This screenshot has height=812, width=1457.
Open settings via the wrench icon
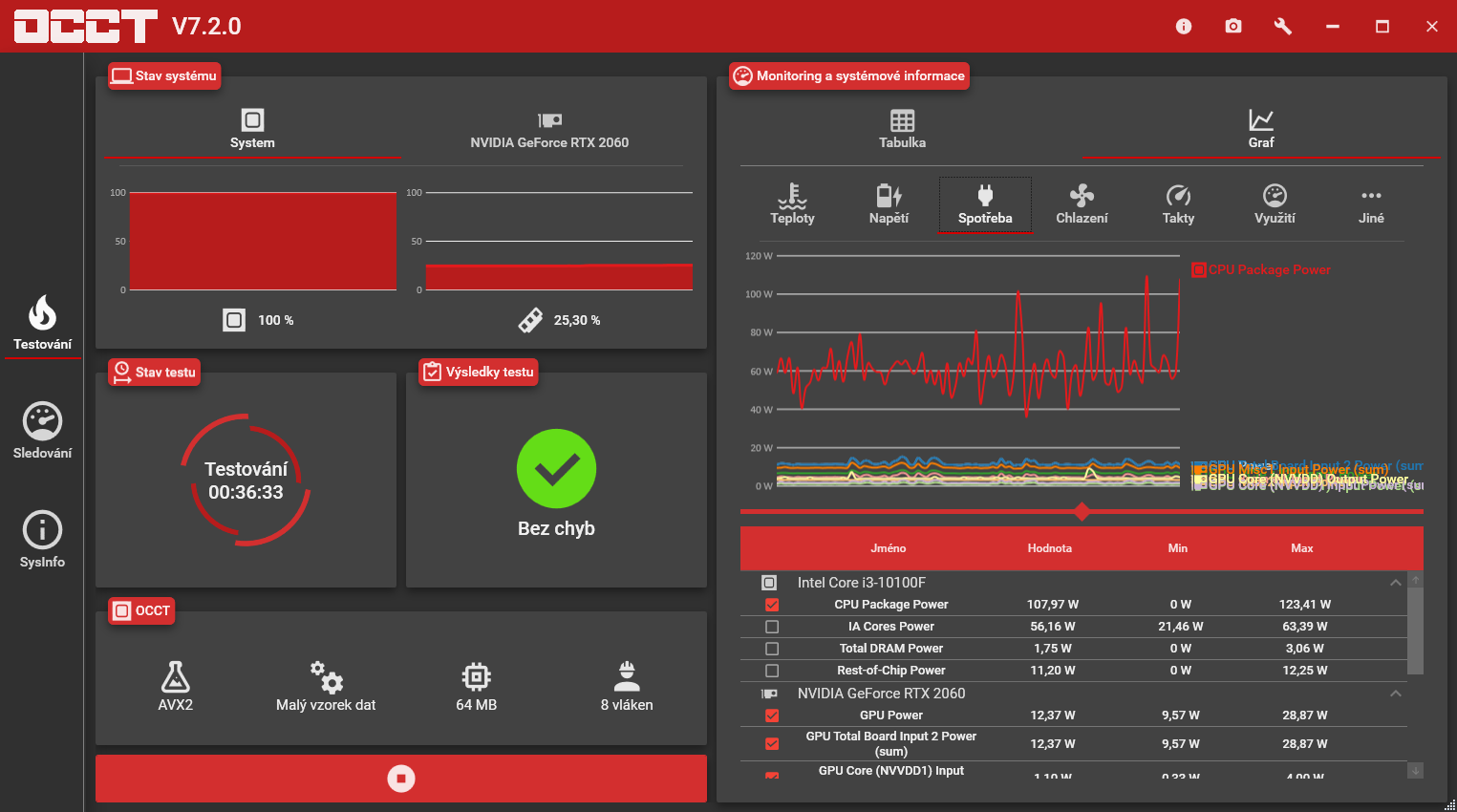point(1283,26)
